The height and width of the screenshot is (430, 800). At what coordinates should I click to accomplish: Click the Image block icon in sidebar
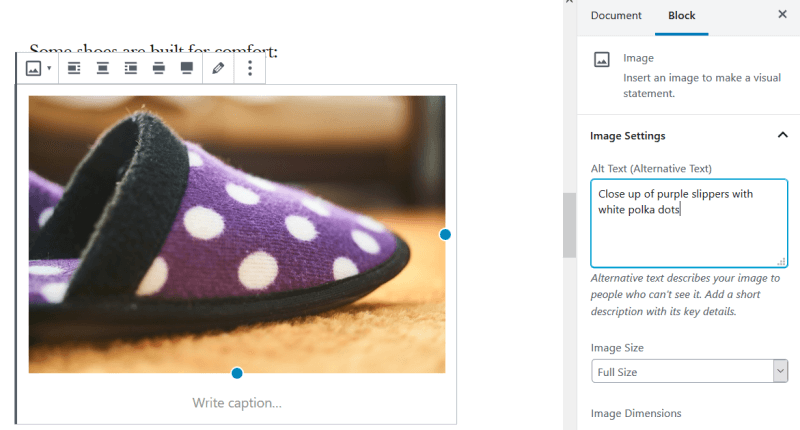[602, 60]
